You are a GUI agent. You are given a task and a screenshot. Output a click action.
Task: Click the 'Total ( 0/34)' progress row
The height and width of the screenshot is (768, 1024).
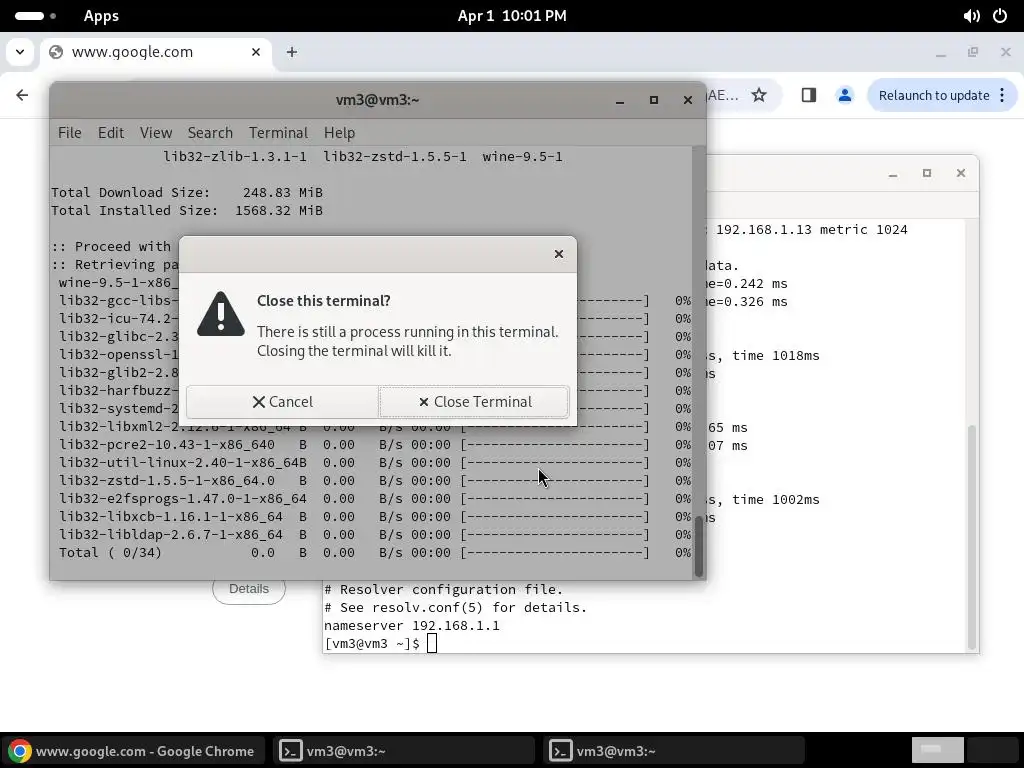pyautogui.click(x=375, y=553)
